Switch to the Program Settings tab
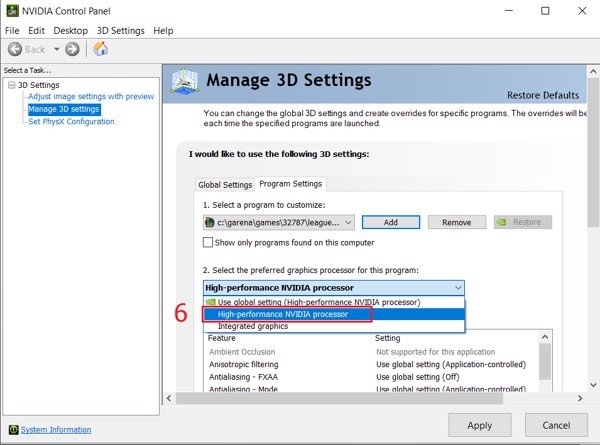This screenshot has width=600, height=445. click(x=290, y=184)
